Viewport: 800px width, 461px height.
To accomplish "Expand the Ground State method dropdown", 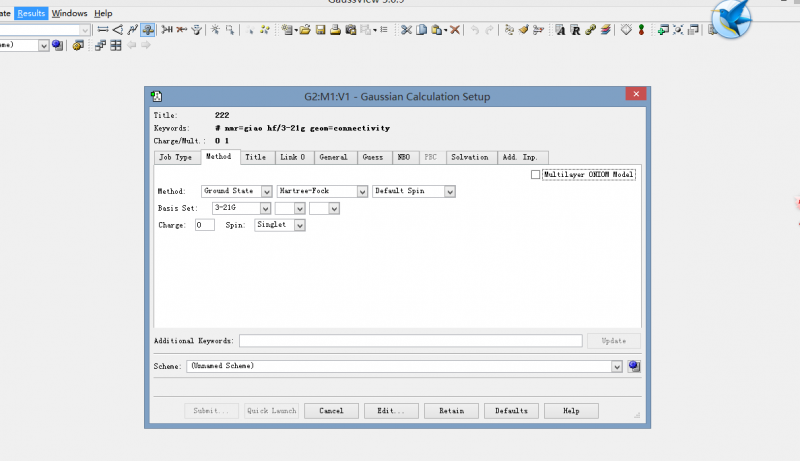I will (266, 191).
